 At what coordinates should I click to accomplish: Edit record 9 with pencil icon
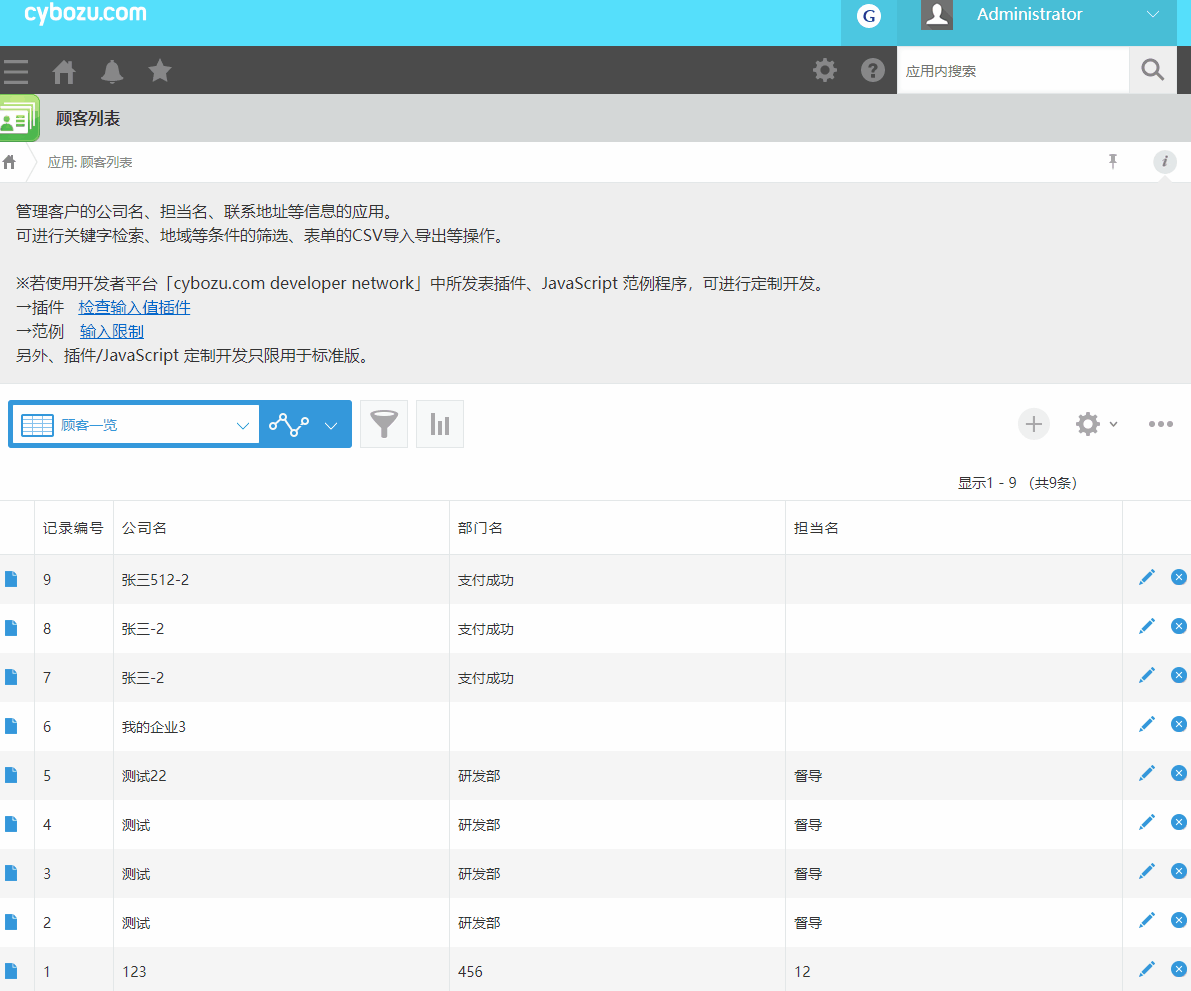pyautogui.click(x=1146, y=578)
